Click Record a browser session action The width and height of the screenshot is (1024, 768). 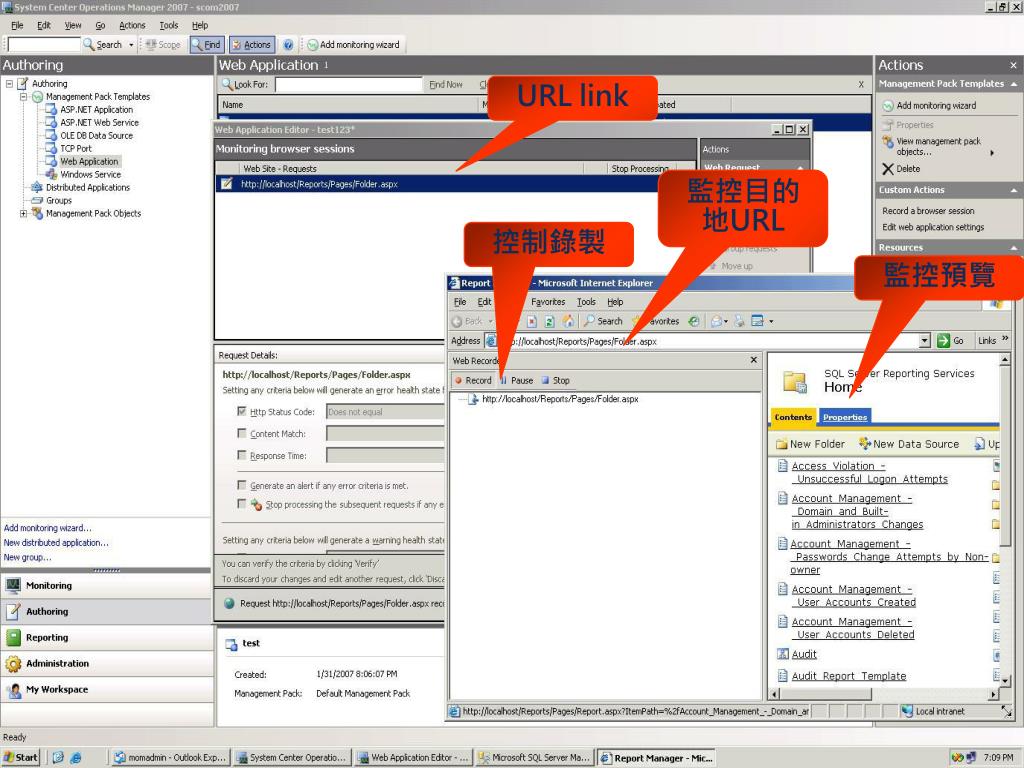point(928,211)
